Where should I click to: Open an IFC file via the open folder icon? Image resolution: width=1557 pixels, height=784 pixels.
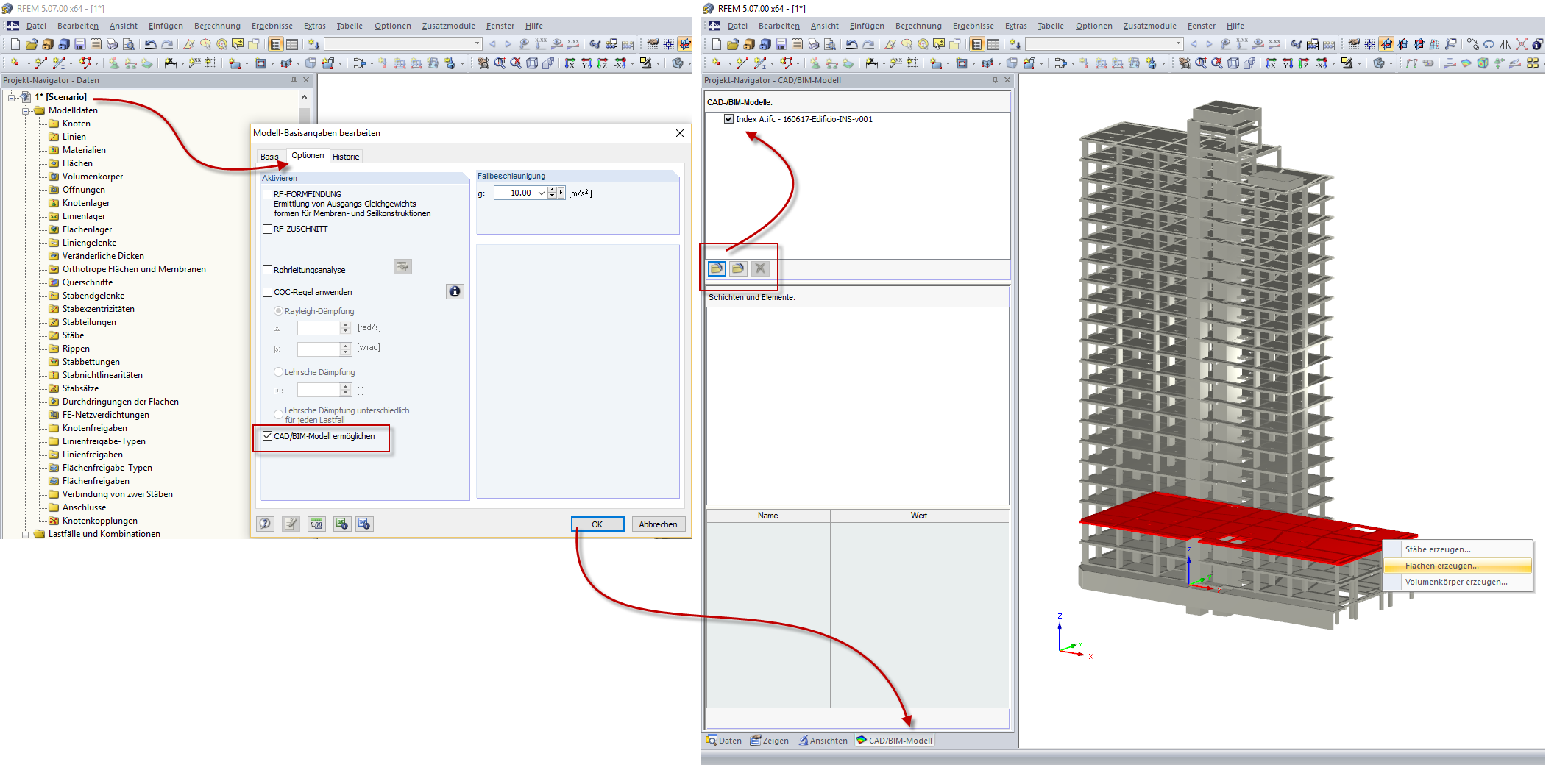pyautogui.click(x=715, y=268)
